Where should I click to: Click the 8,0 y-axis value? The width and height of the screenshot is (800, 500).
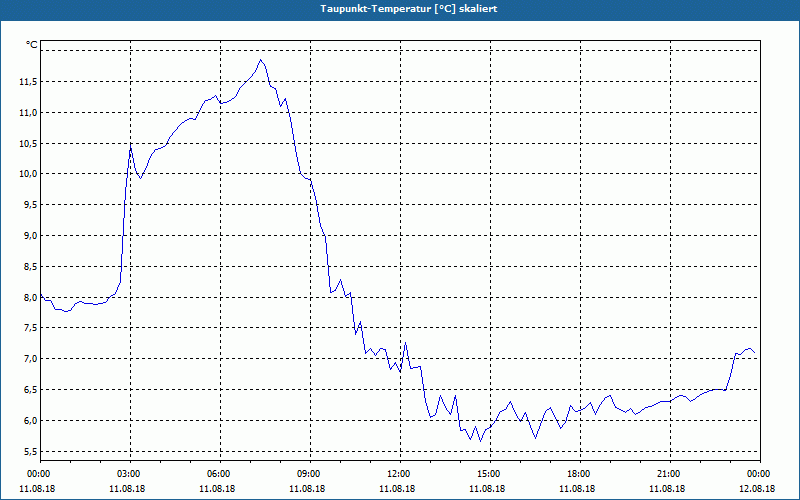30,297
